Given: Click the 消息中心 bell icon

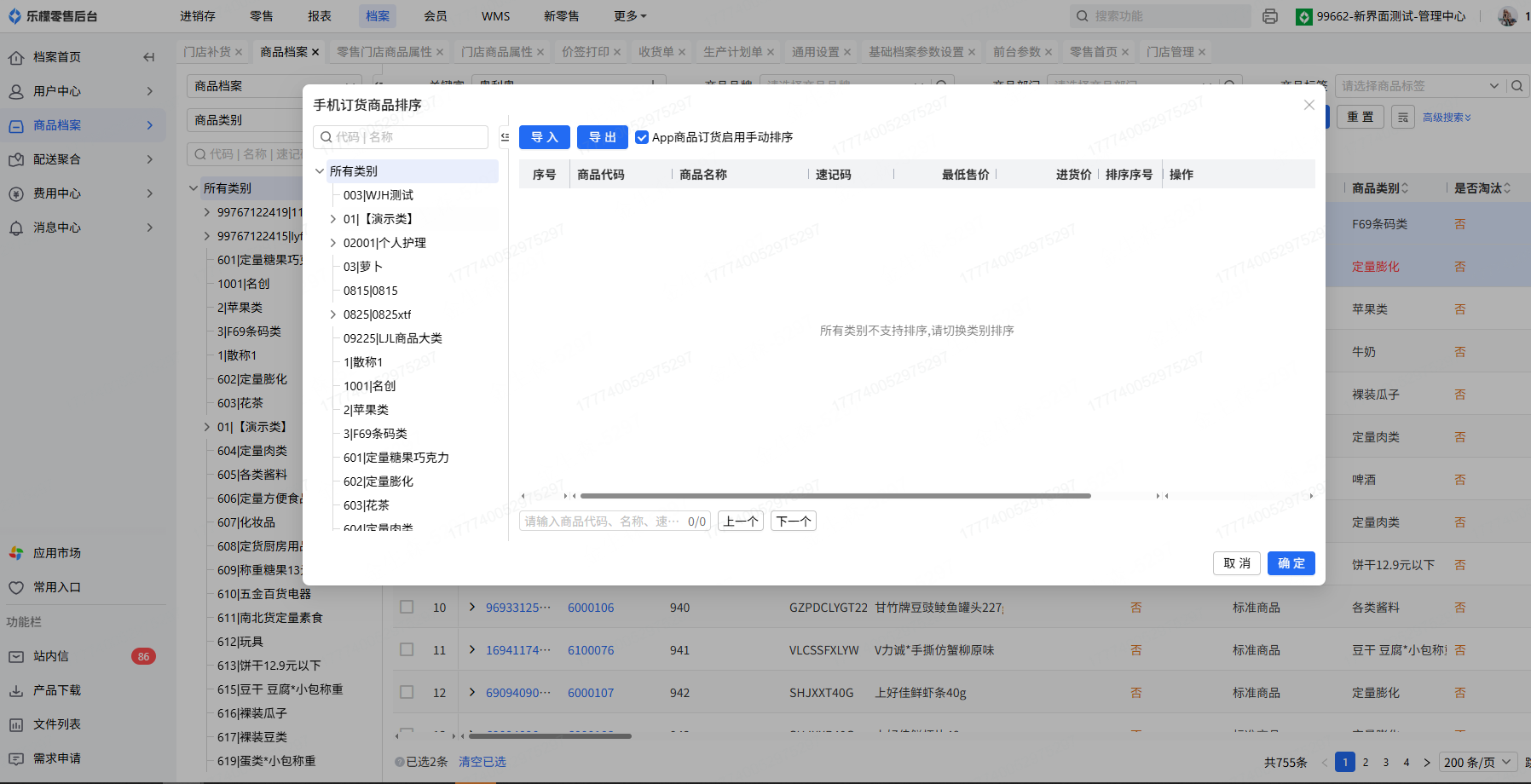Looking at the screenshot, I should [16, 228].
